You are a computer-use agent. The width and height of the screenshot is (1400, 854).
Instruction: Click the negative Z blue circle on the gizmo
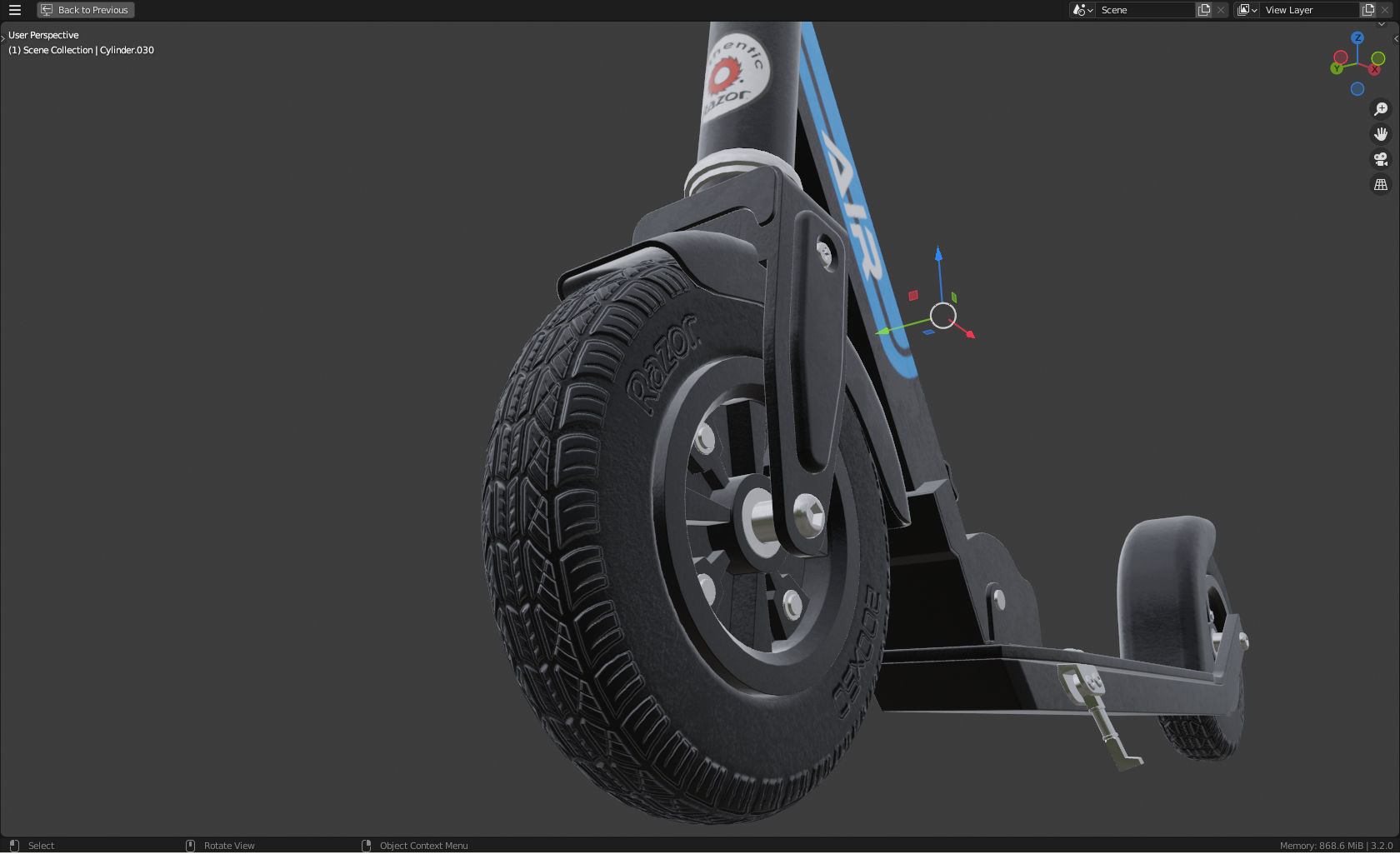[1357, 89]
